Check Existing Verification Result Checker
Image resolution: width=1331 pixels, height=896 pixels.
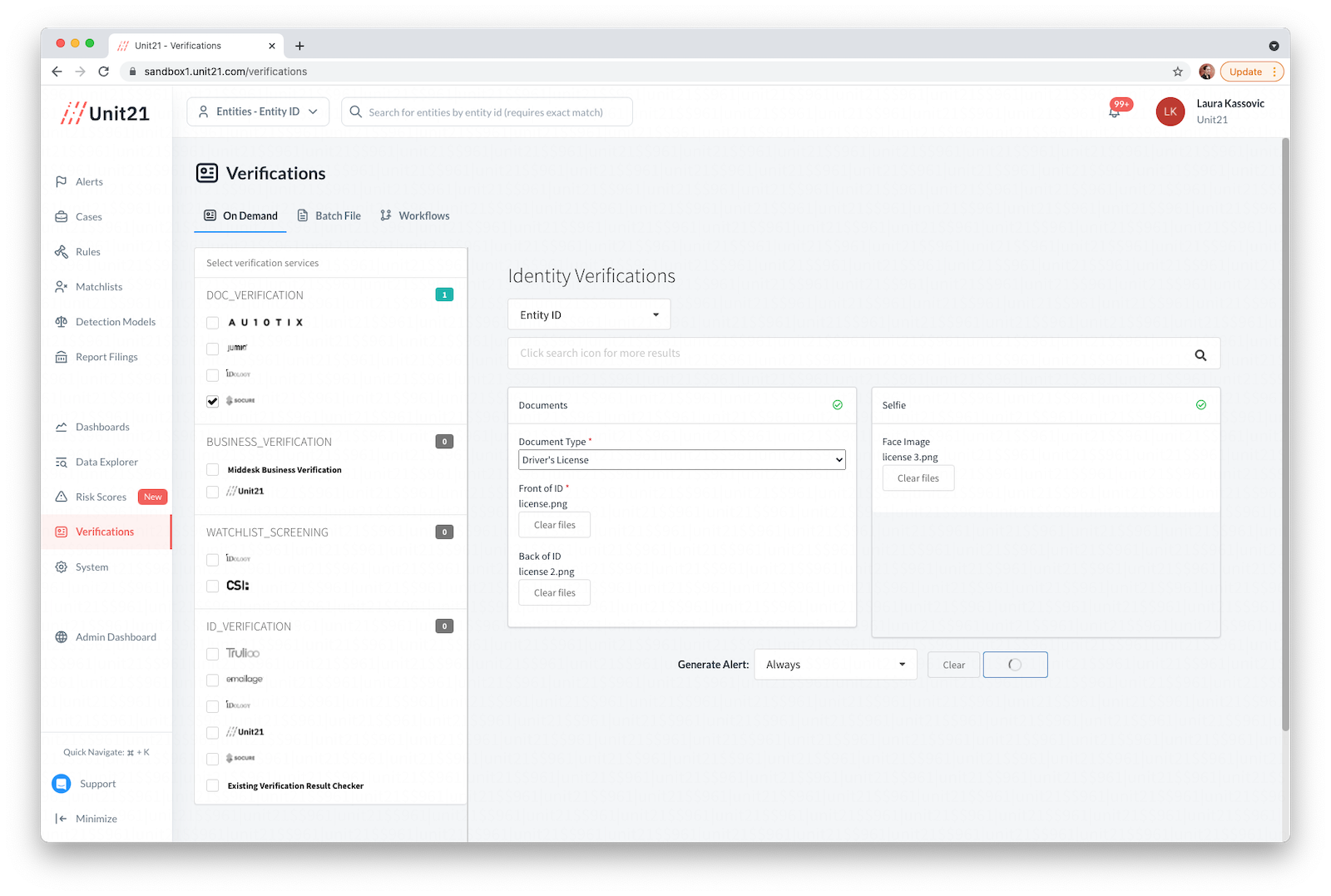pos(213,785)
